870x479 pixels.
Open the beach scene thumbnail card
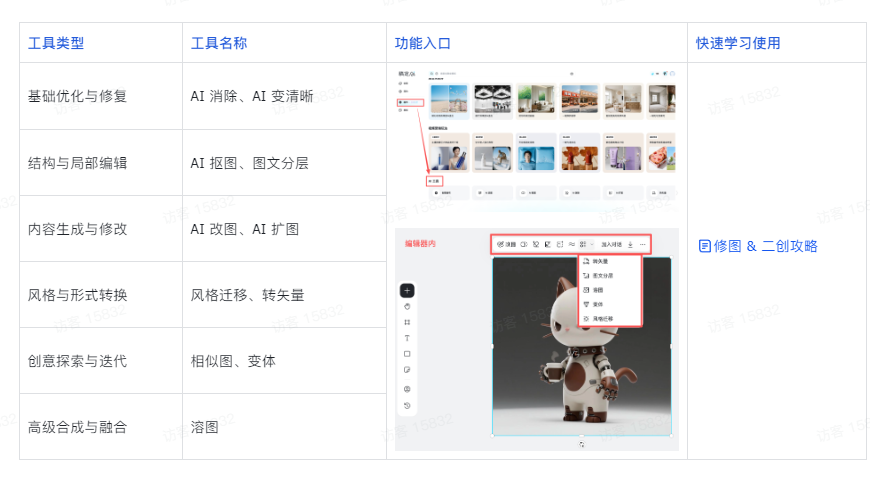point(449,101)
